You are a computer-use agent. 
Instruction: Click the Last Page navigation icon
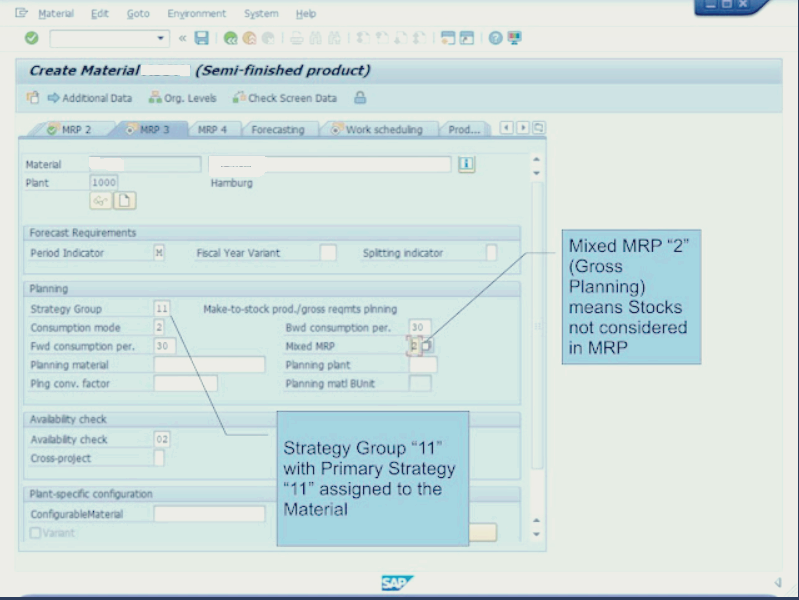click(419, 38)
